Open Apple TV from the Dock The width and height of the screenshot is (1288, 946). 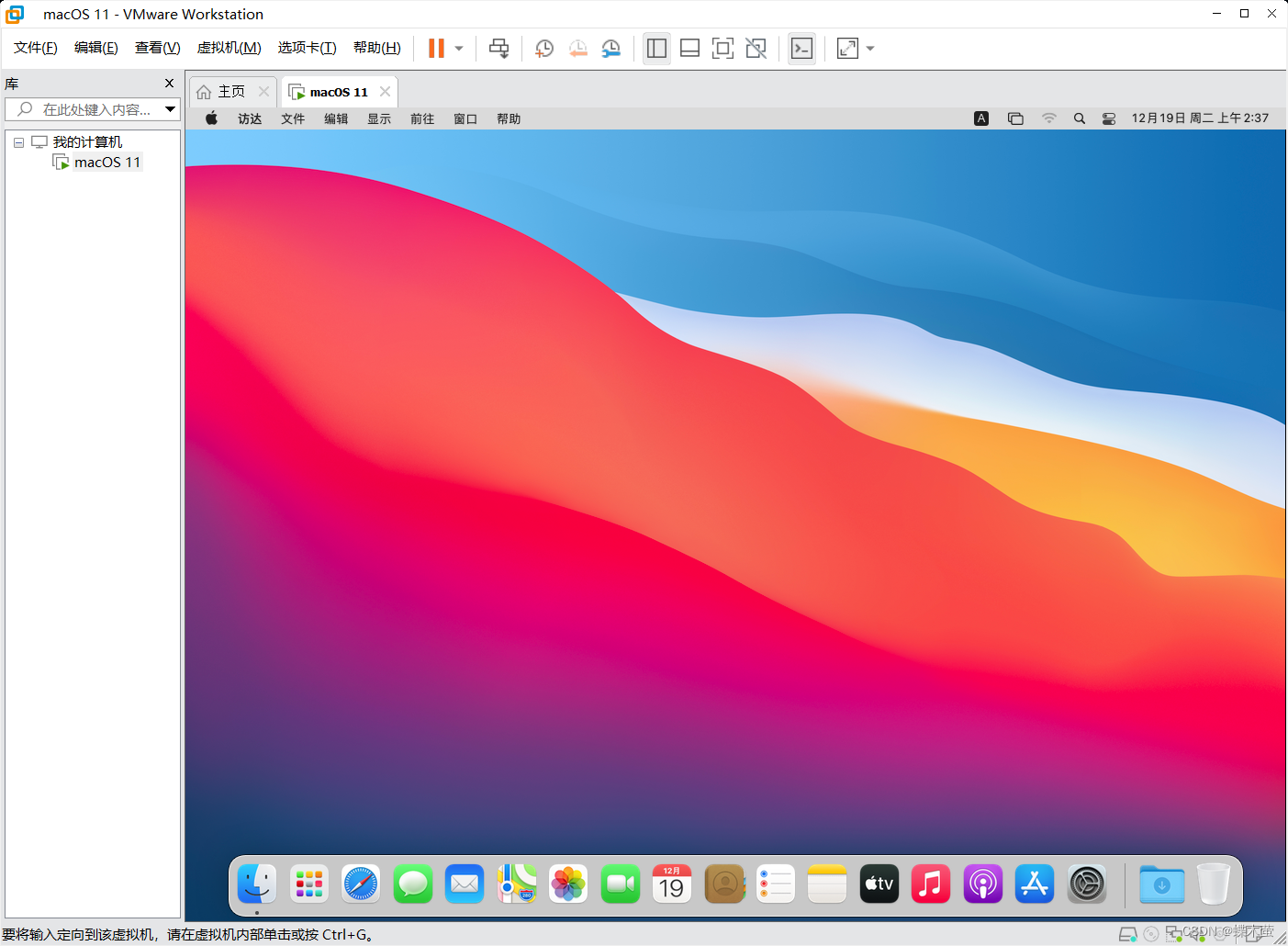(x=879, y=884)
